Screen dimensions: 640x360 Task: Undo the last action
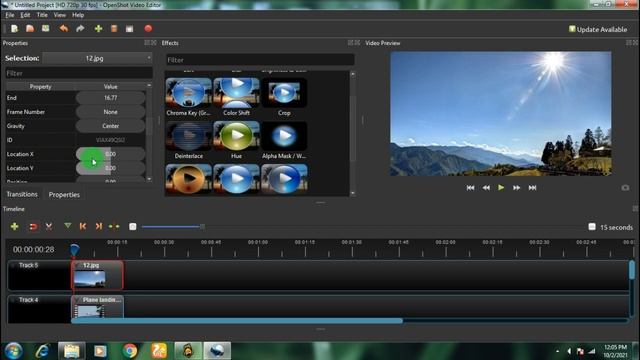(64, 29)
